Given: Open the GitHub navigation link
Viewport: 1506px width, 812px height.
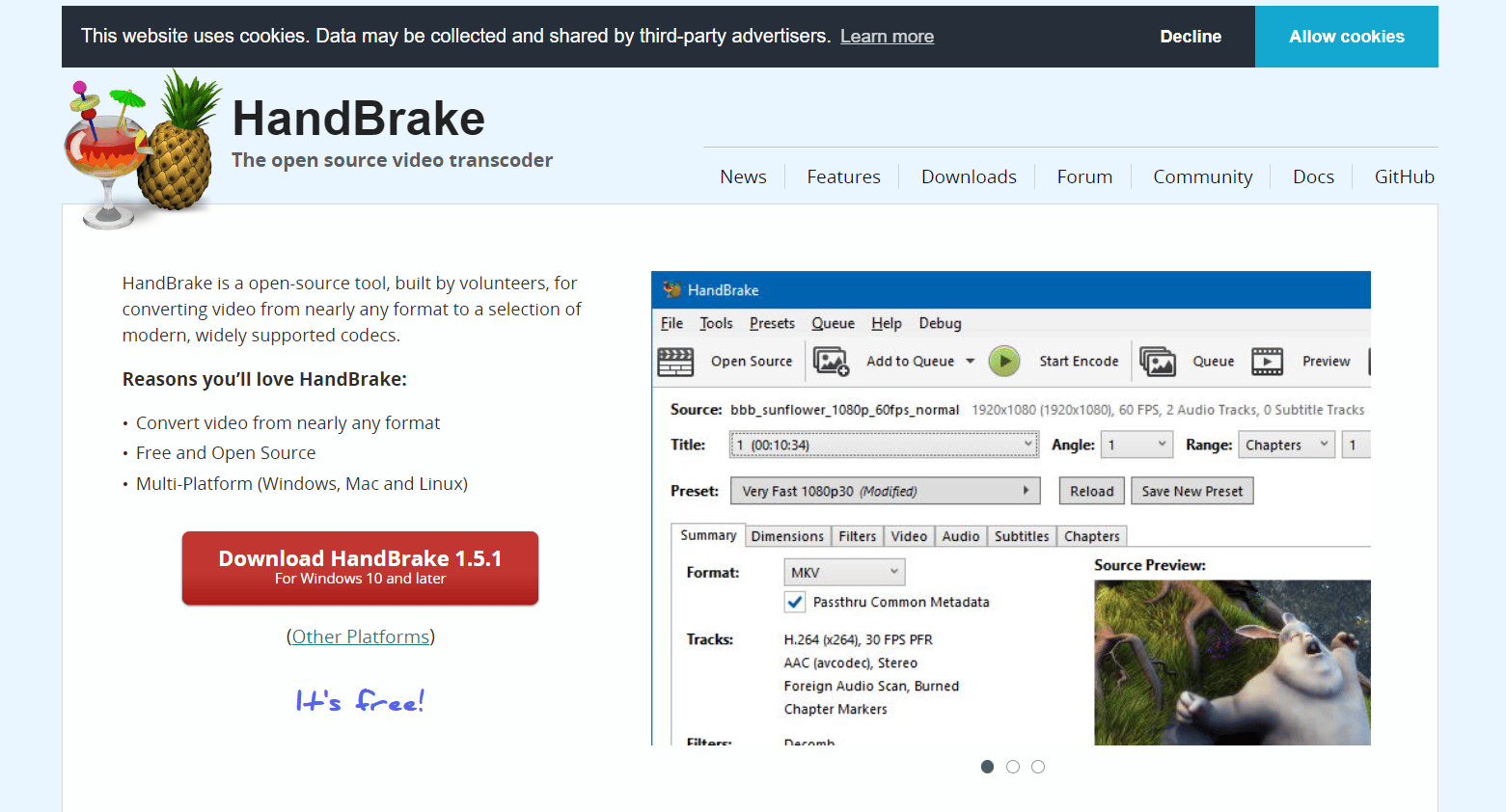Looking at the screenshot, I should (x=1404, y=176).
